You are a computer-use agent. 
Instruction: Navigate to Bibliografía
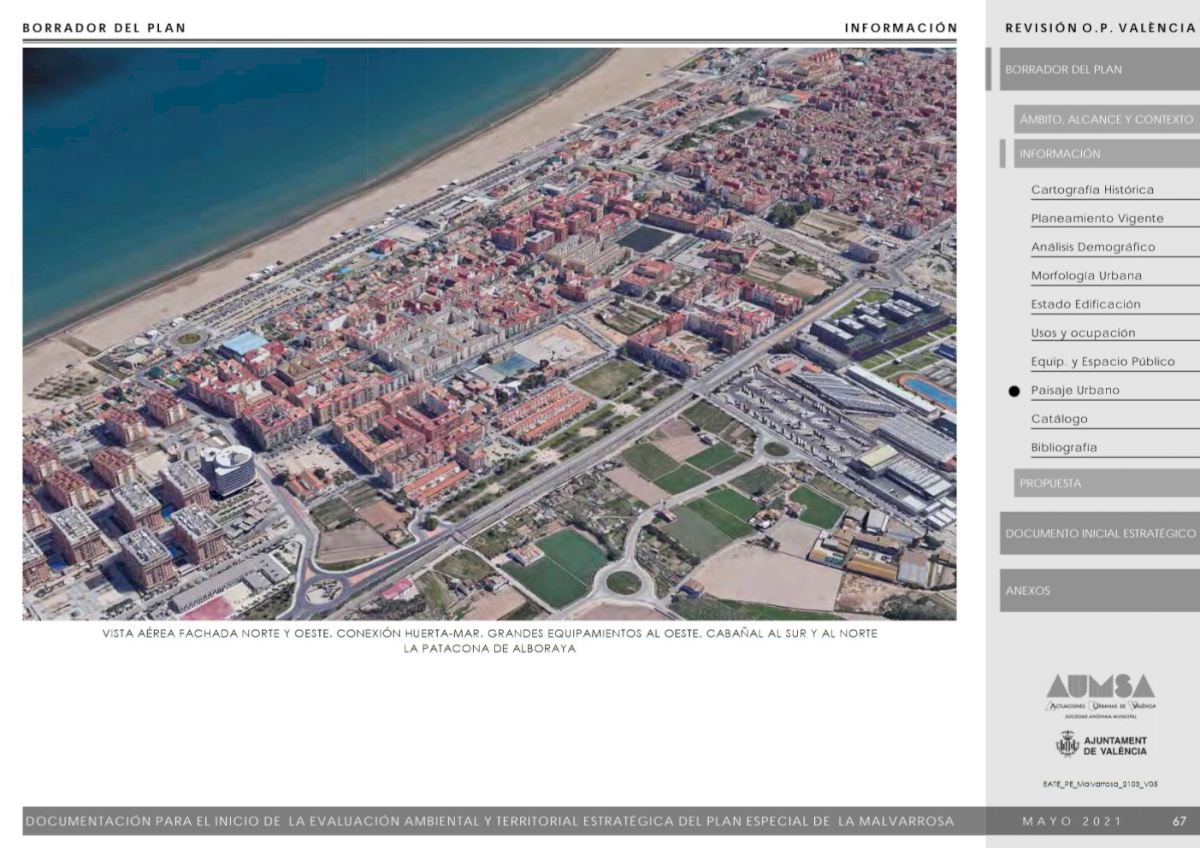point(1063,448)
